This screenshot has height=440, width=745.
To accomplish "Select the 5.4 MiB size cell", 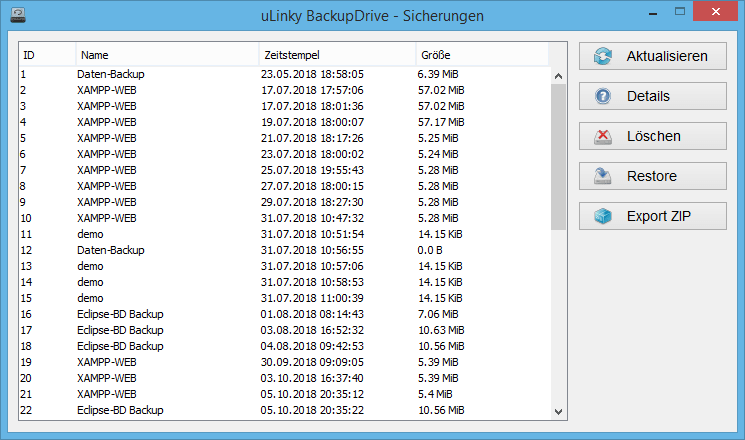I will (435, 394).
